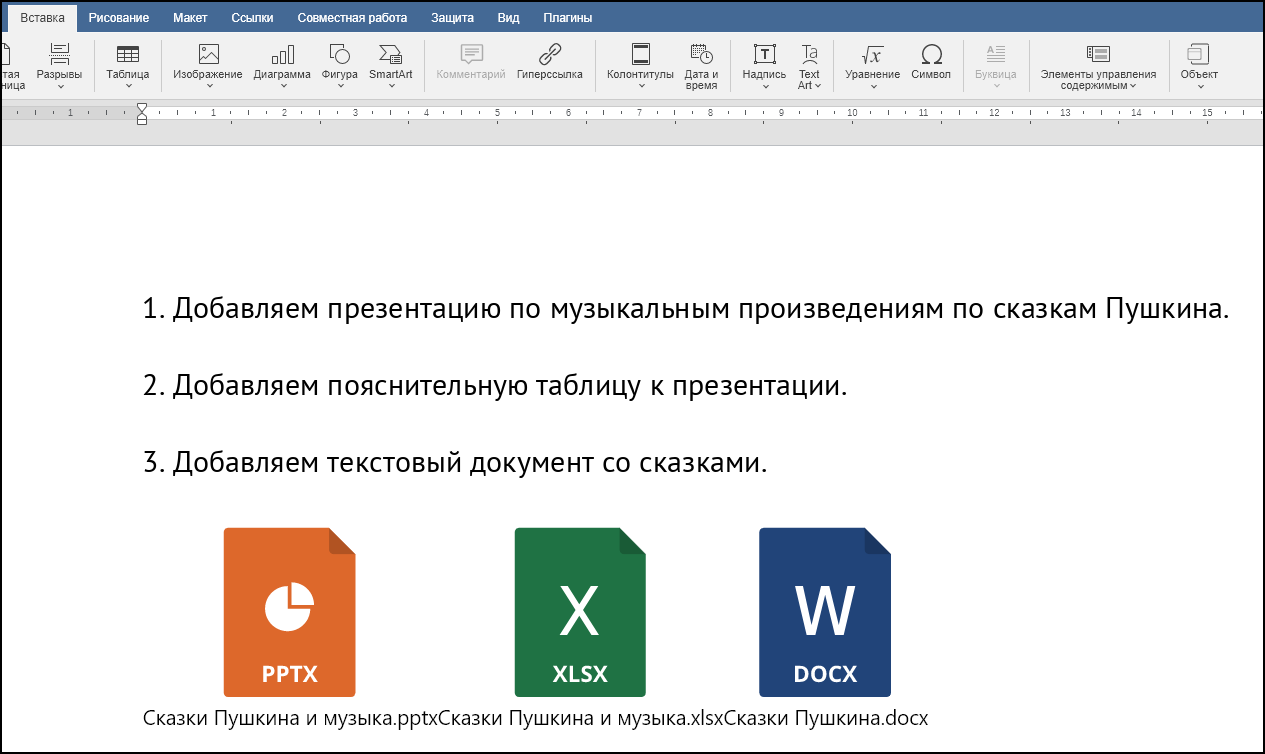Click the Фигура shape icon
This screenshot has height=754, width=1265.
(340, 54)
